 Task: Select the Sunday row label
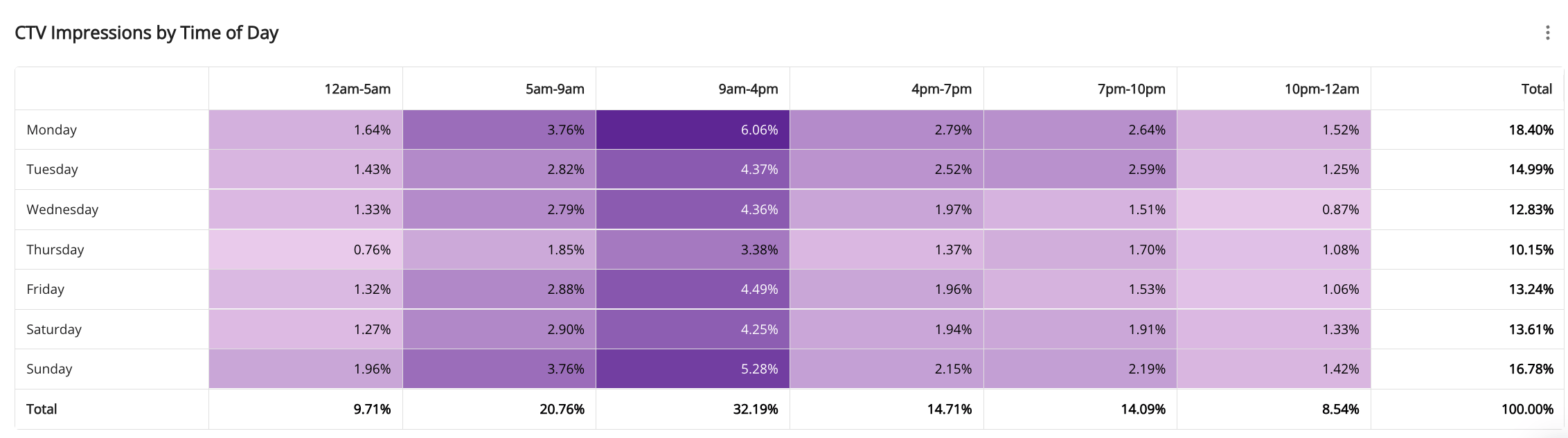click(x=49, y=369)
